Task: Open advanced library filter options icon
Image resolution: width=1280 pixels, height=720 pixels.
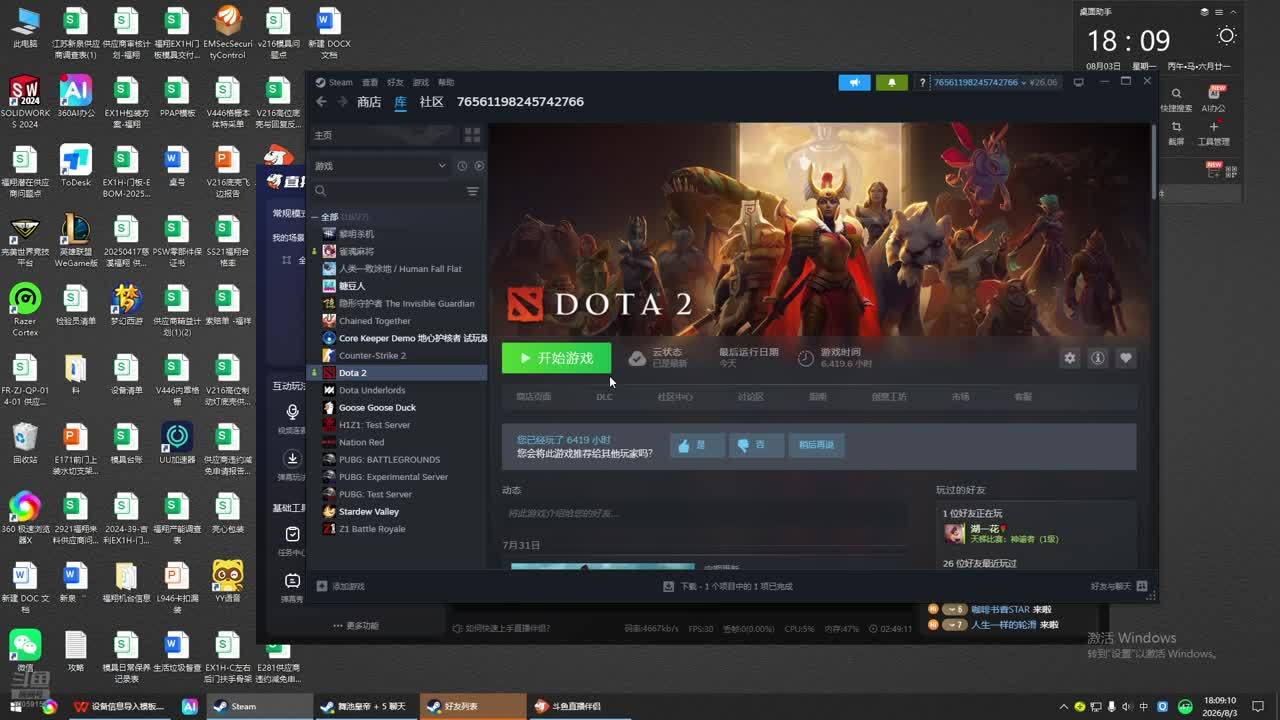Action: tap(473, 191)
